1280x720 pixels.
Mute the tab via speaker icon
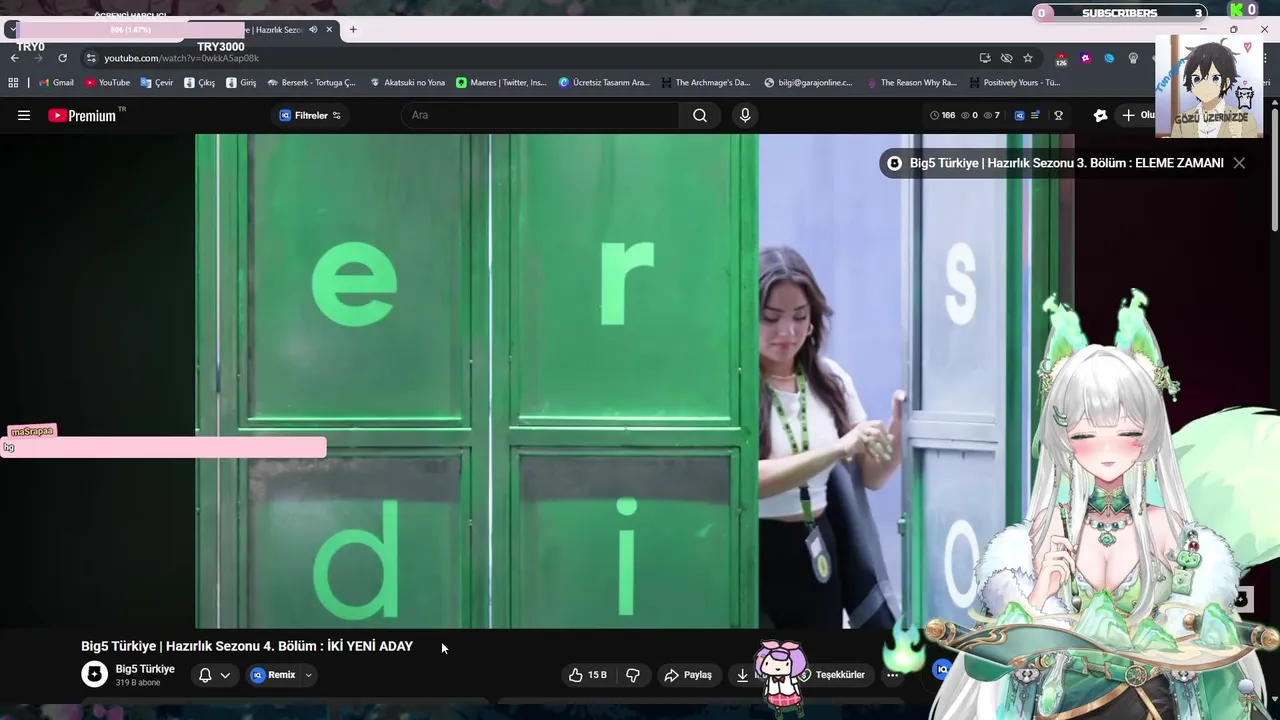tap(313, 29)
